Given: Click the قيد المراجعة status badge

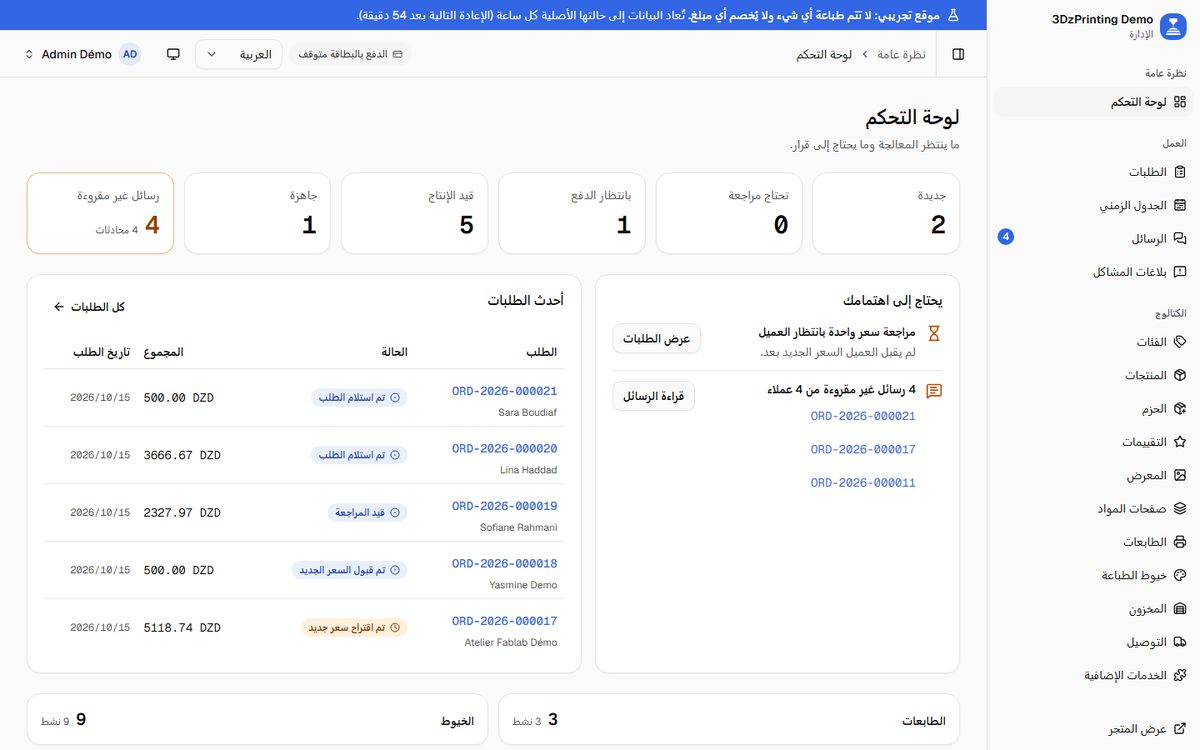Looking at the screenshot, I should tap(367, 513).
